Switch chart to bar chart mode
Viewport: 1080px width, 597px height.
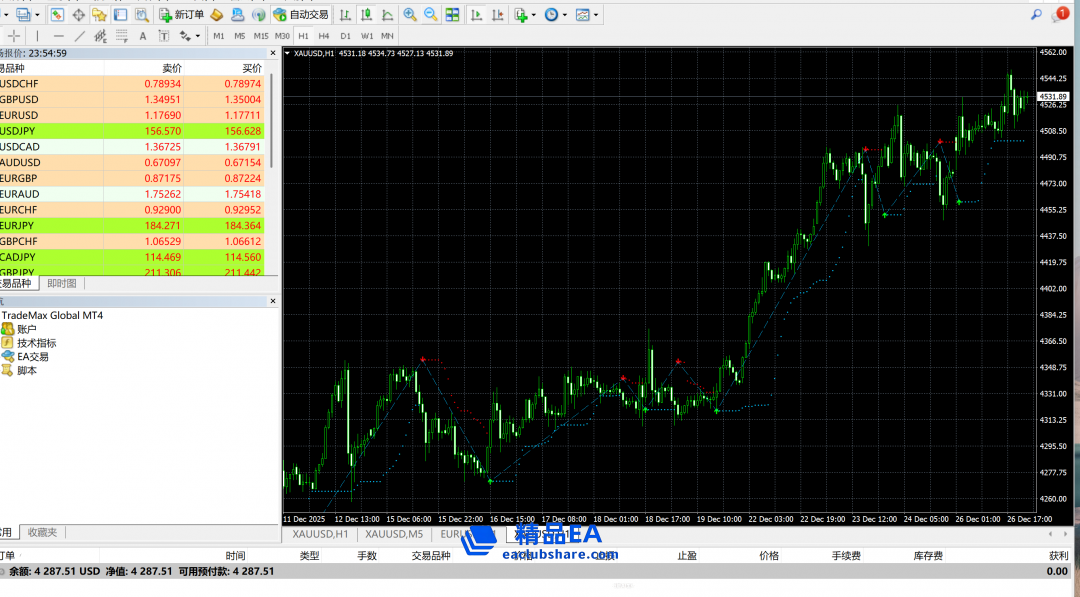pyautogui.click(x=344, y=14)
